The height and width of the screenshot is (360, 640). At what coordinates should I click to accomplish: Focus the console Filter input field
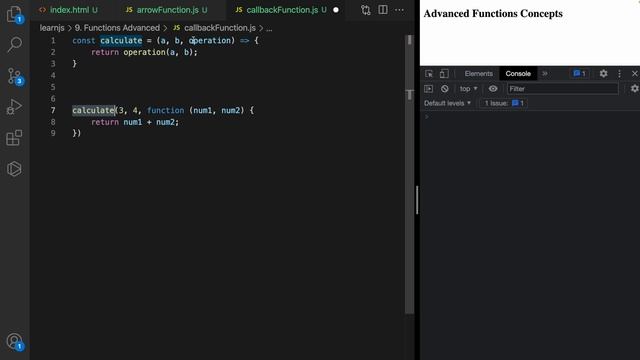tap(562, 89)
